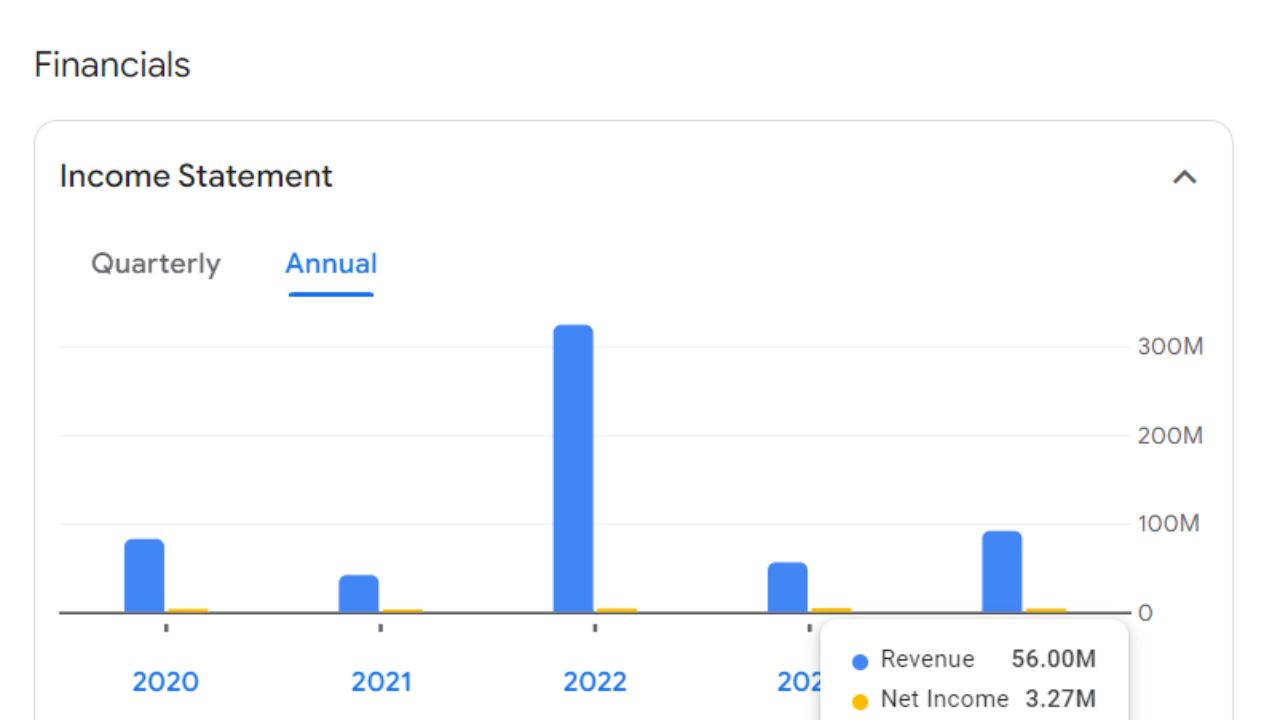Image resolution: width=1280 pixels, height=720 pixels.
Task: Switch to the Quarterly tab
Action: point(156,264)
